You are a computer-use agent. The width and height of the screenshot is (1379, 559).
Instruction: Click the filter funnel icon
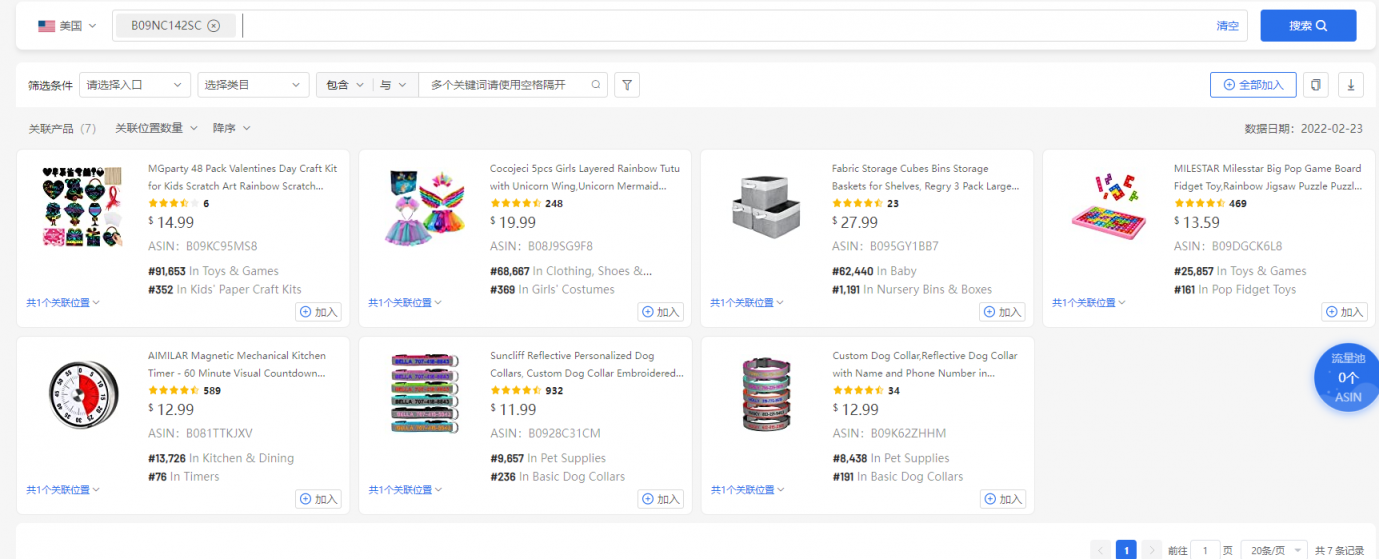(x=626, y=85)
